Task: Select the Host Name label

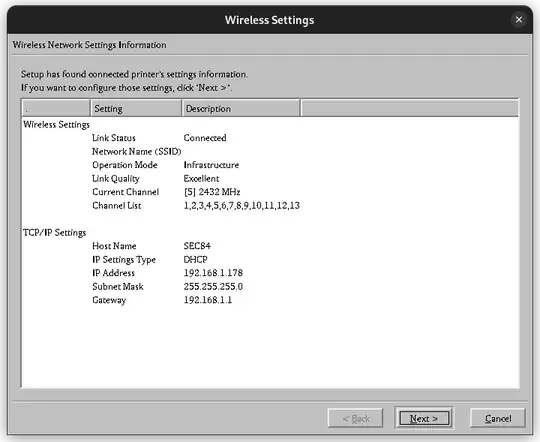Action: [114, 246]
